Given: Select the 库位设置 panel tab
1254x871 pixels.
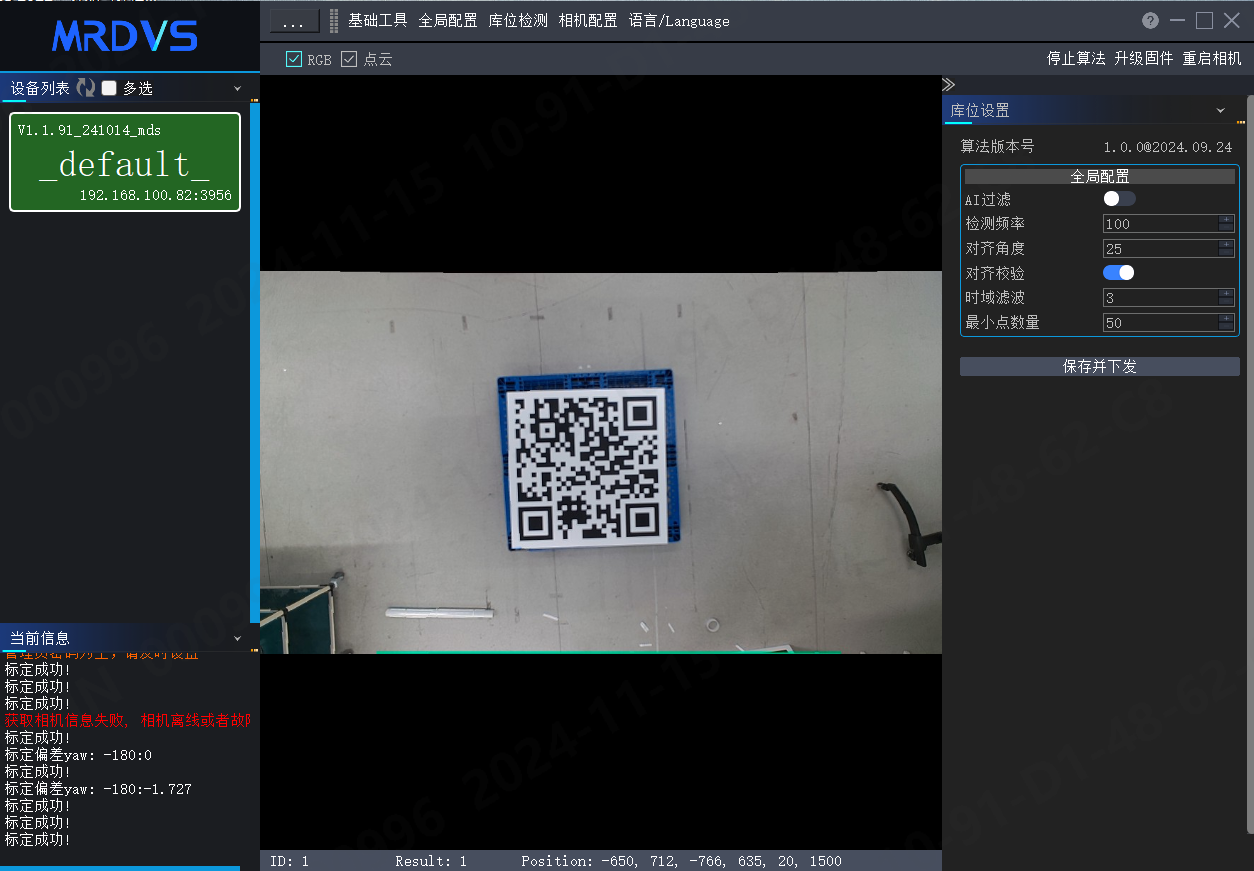Looking at the screenshot, I should [x=980, y=110].
